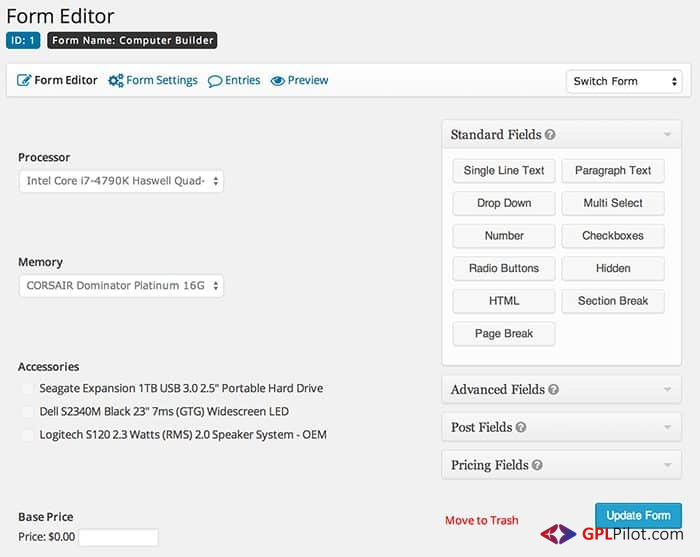Click the Form Name: Computer Builder badge
700x557 pixels.
[132, 40]
